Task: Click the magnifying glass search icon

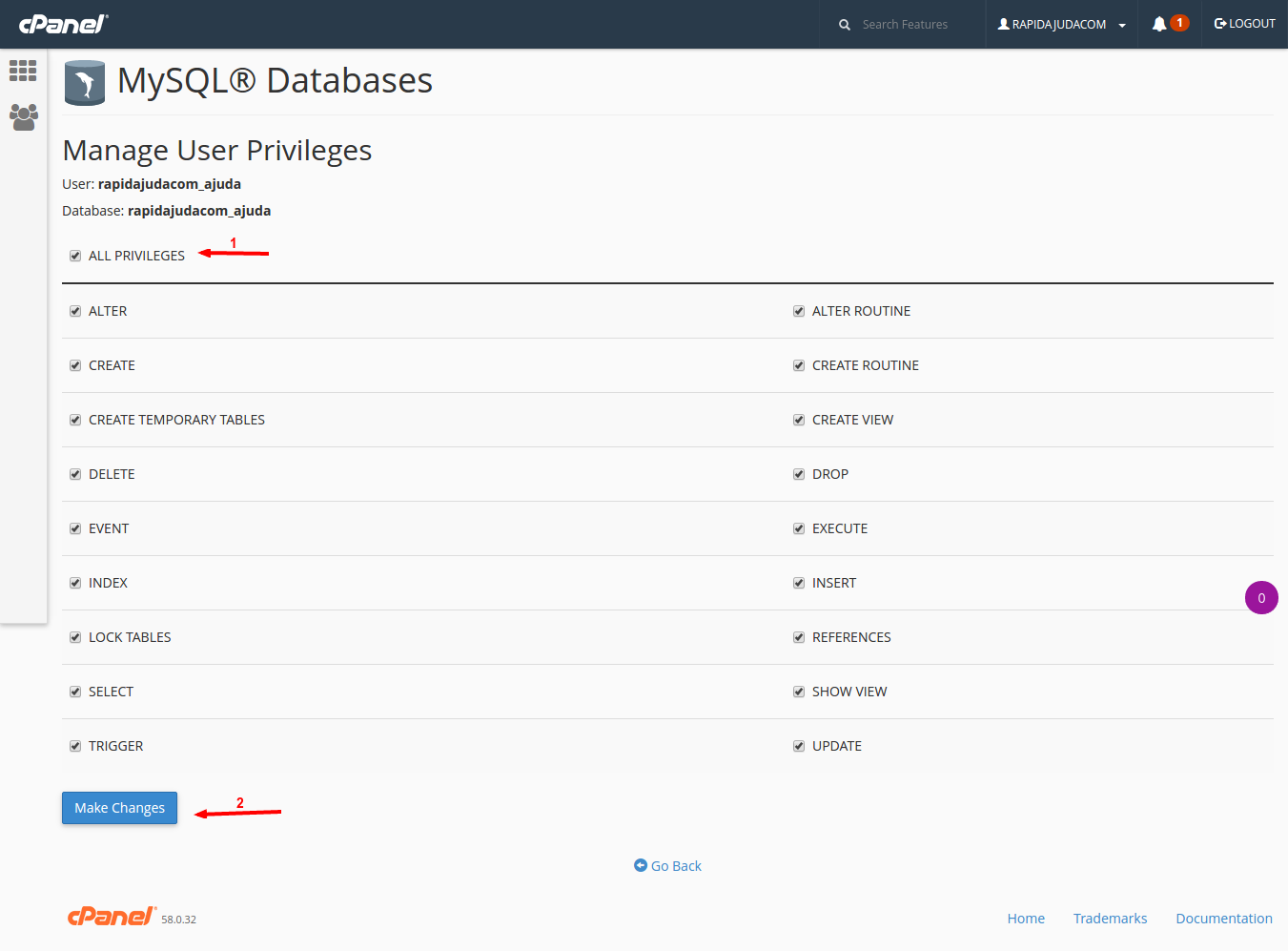Action: click(x=844, y=24)
